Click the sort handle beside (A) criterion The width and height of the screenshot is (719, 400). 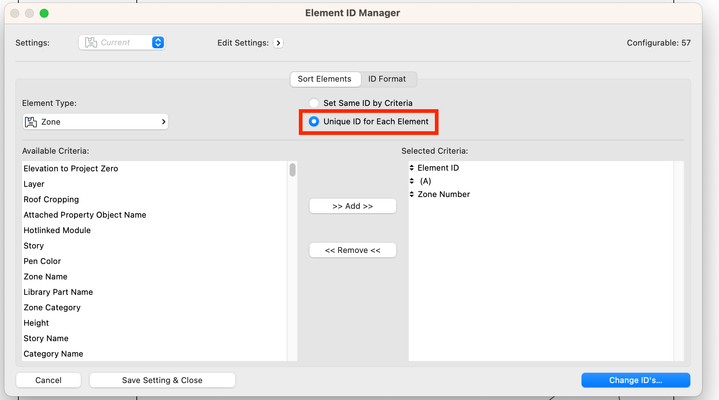(x=412, y=181)
